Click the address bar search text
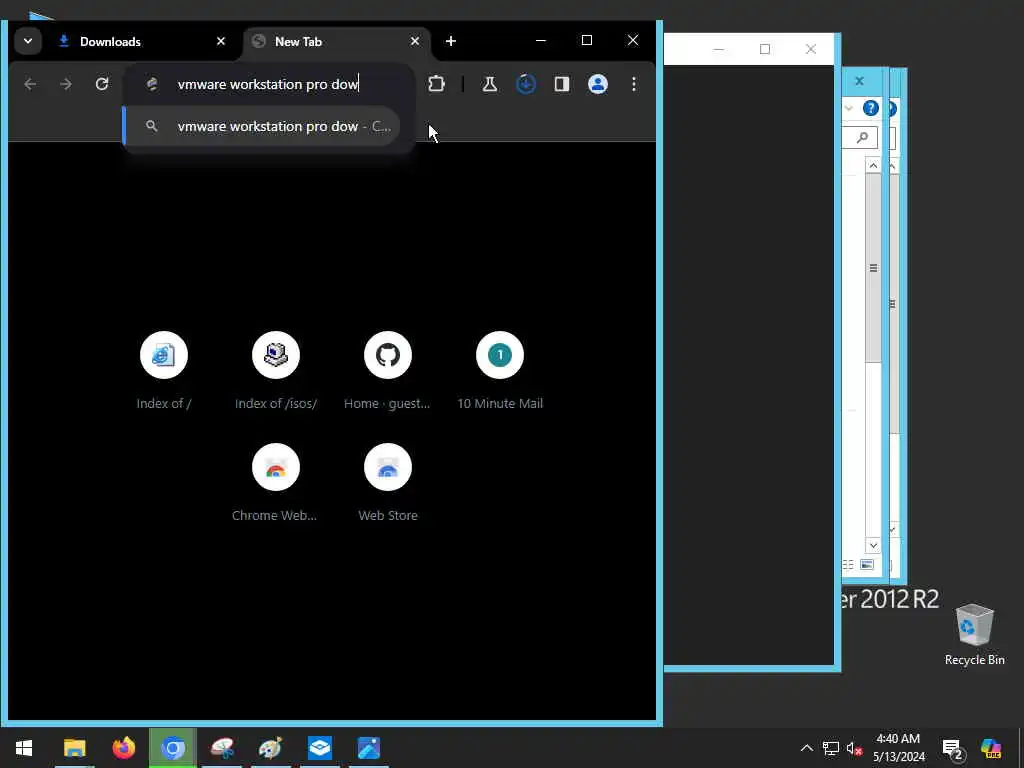 (x=268, y=84)
